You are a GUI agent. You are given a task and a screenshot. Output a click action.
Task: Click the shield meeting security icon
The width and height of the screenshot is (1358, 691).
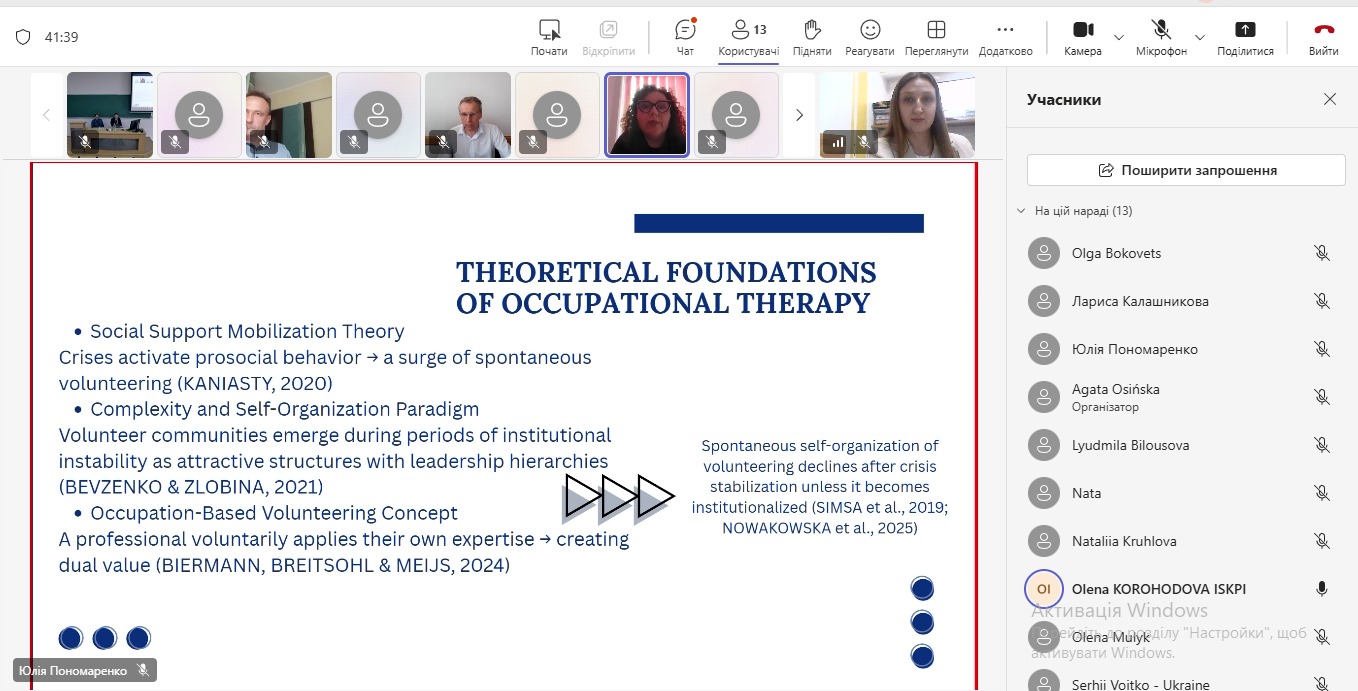23,37
